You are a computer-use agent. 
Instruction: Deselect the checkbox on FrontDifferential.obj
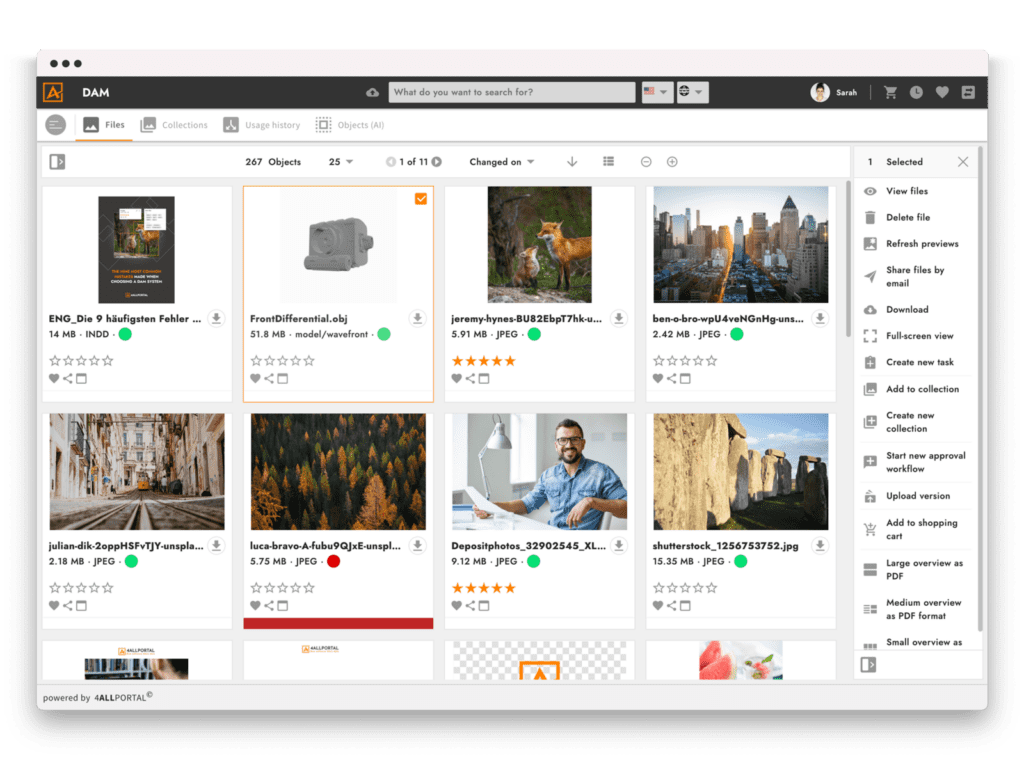pos(421,198)
